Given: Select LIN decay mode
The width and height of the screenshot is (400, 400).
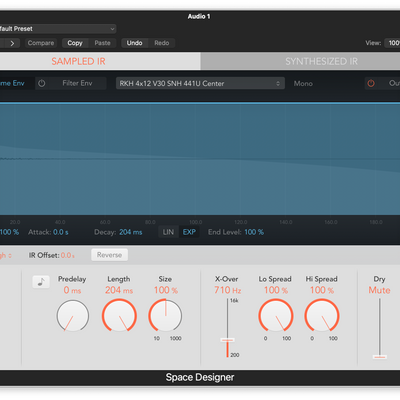Looking at the screenshot, I should tap(168, 232).
